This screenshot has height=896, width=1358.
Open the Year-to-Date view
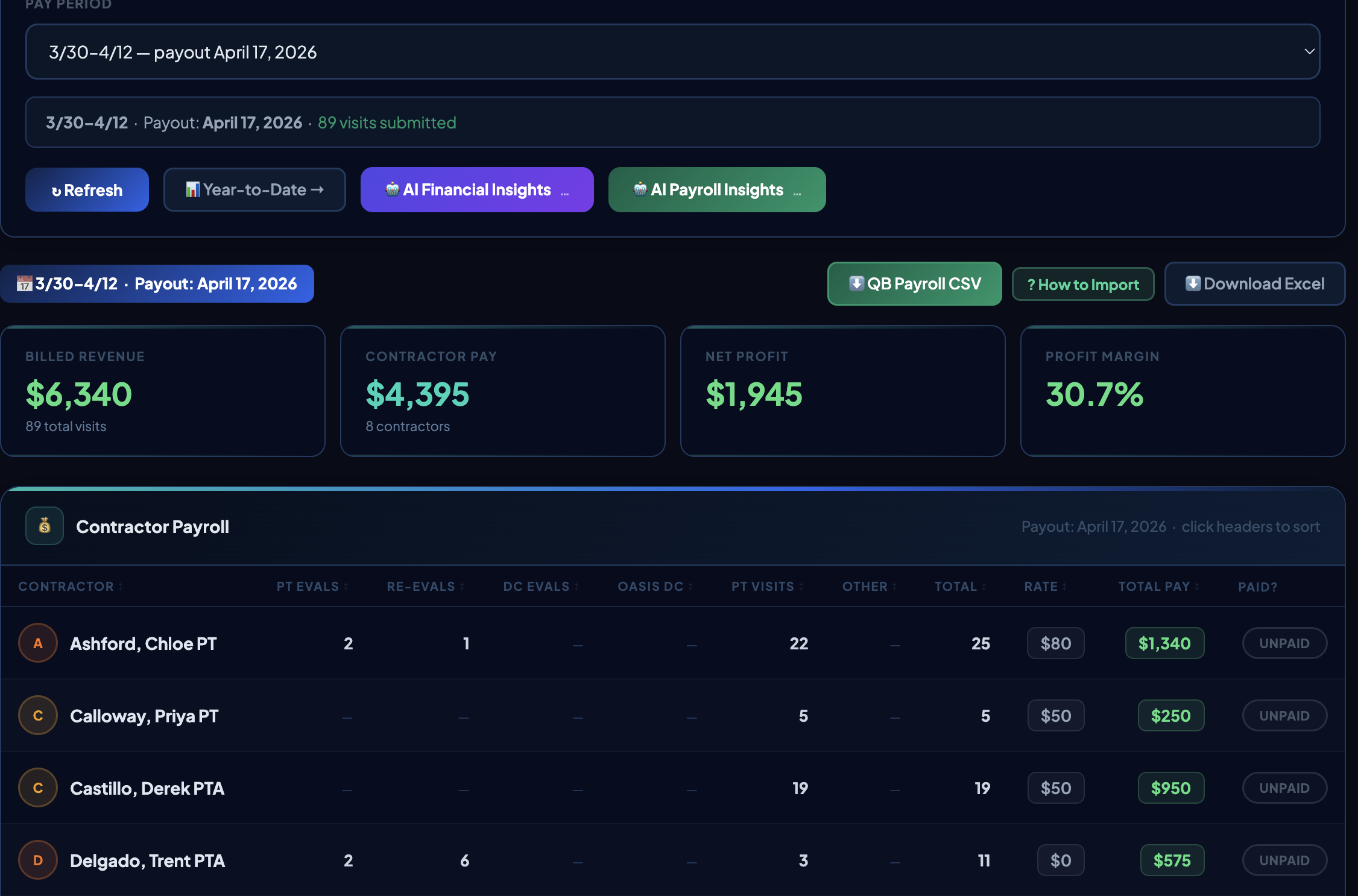pyautogui.click(x=254, y=189)
